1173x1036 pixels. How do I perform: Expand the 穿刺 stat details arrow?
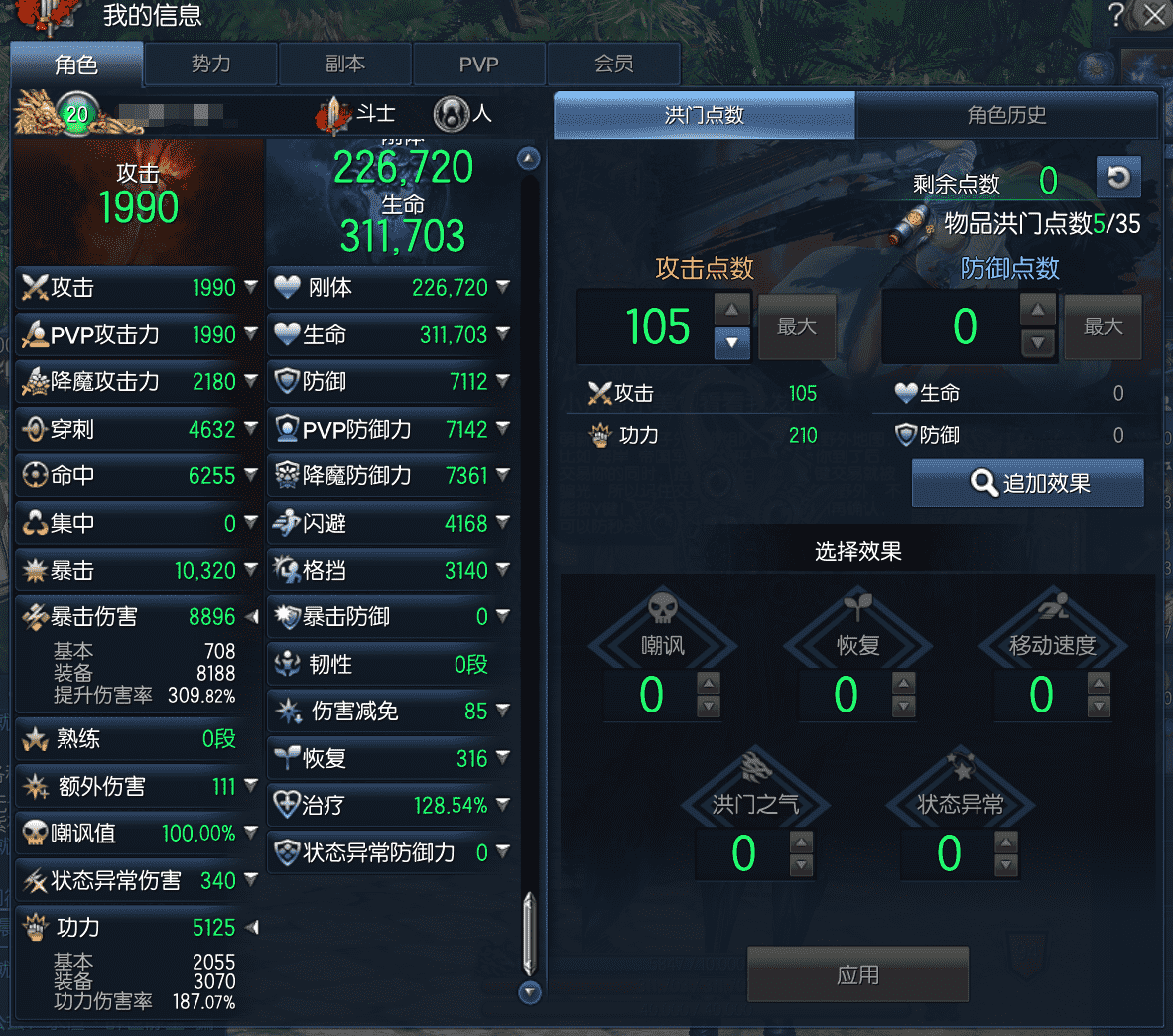click(x=251, y=428)
